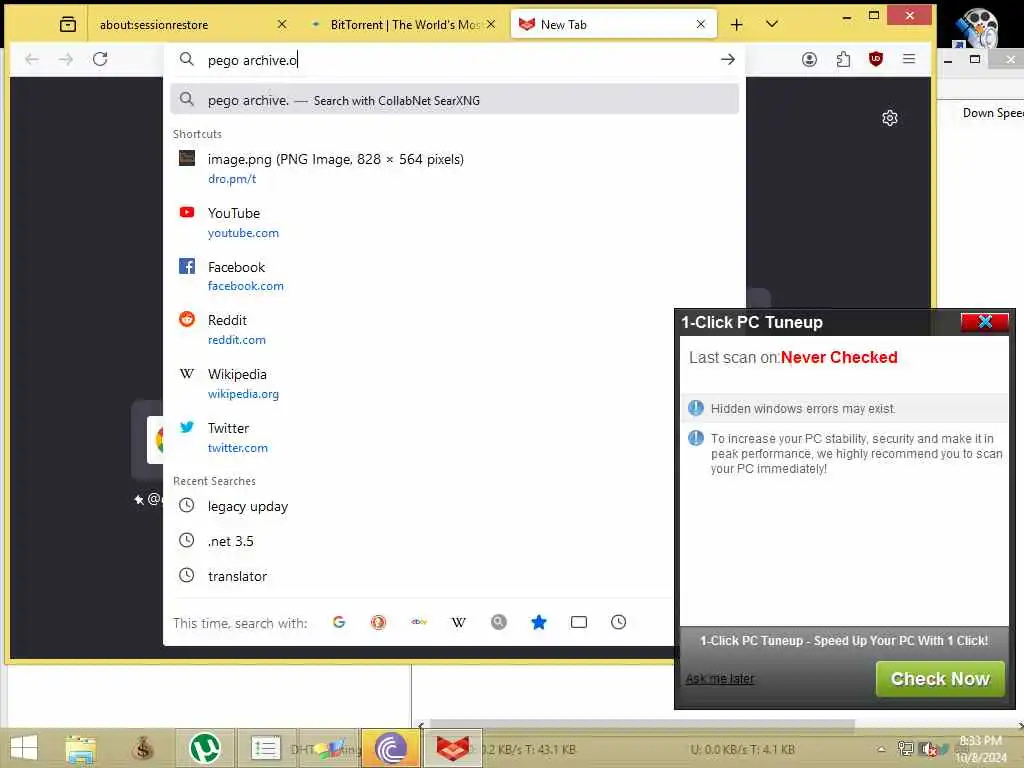Image resolution: width=1024 pixels, height=768 pixels.
Task: Switch to the BitTorrent tab
Action: tap(405, 25)
